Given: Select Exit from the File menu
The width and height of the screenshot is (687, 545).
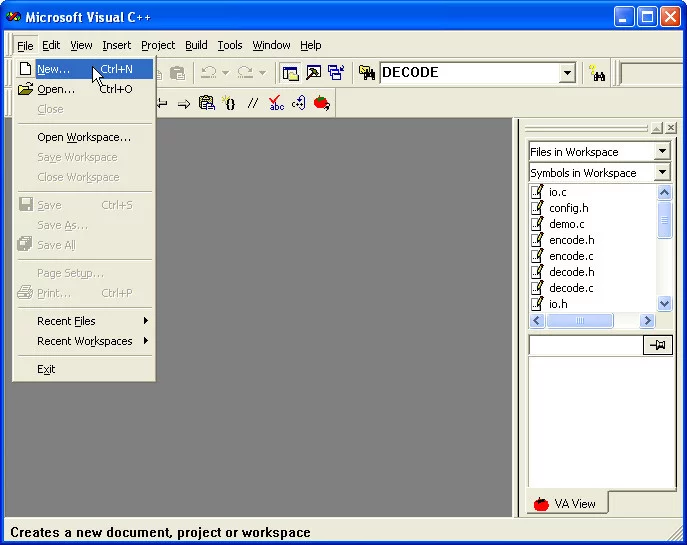Looking at the screenshot, I should [x=85, y=369].
